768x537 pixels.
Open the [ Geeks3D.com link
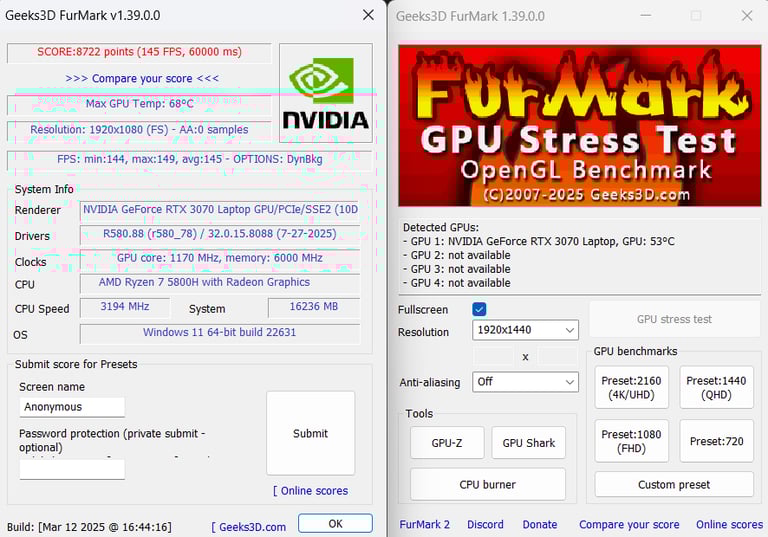(x=248, y=527)
